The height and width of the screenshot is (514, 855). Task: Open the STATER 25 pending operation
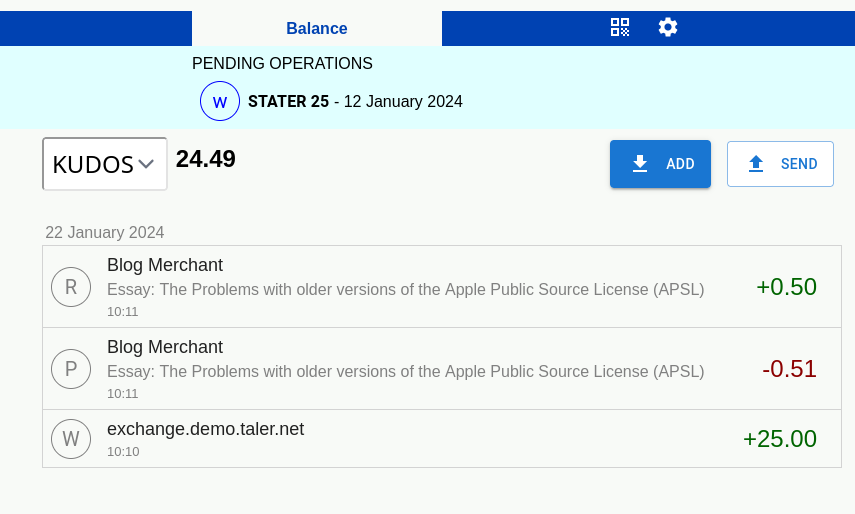[x=355, y=101]
